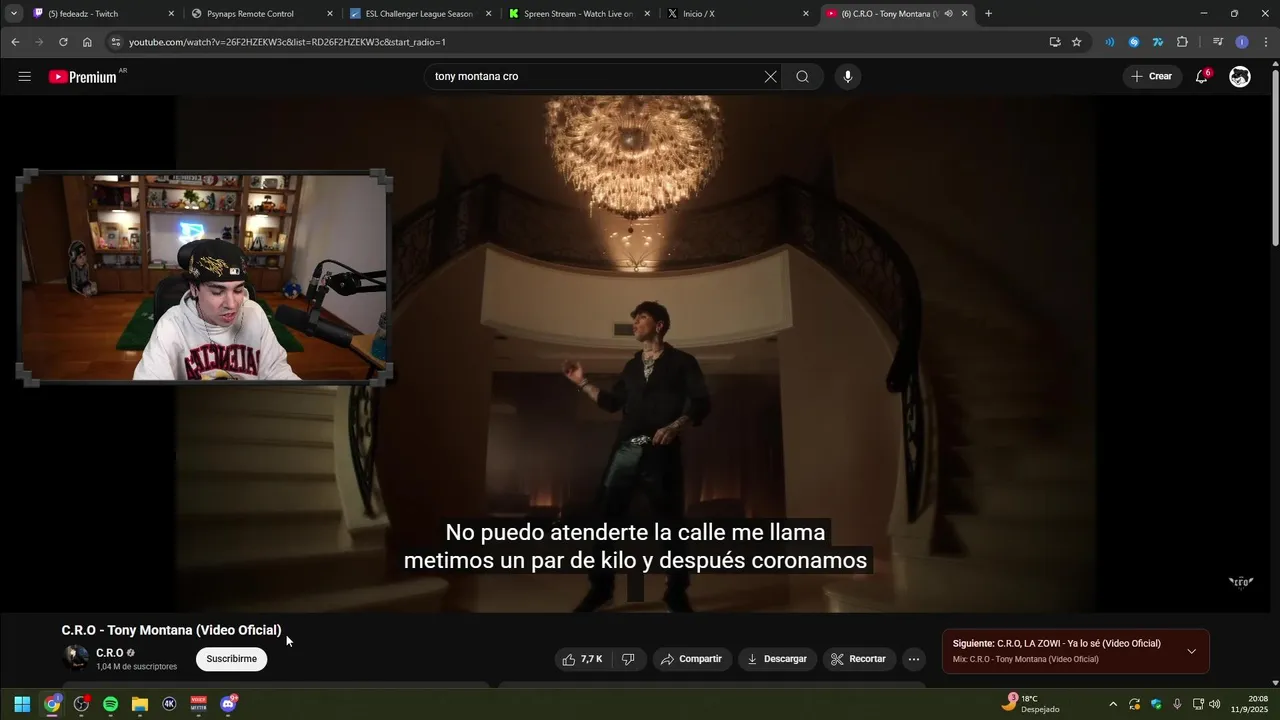Show hidden system tray icons chevron
Screen dimensions: 1280x720
(1113, 704)
